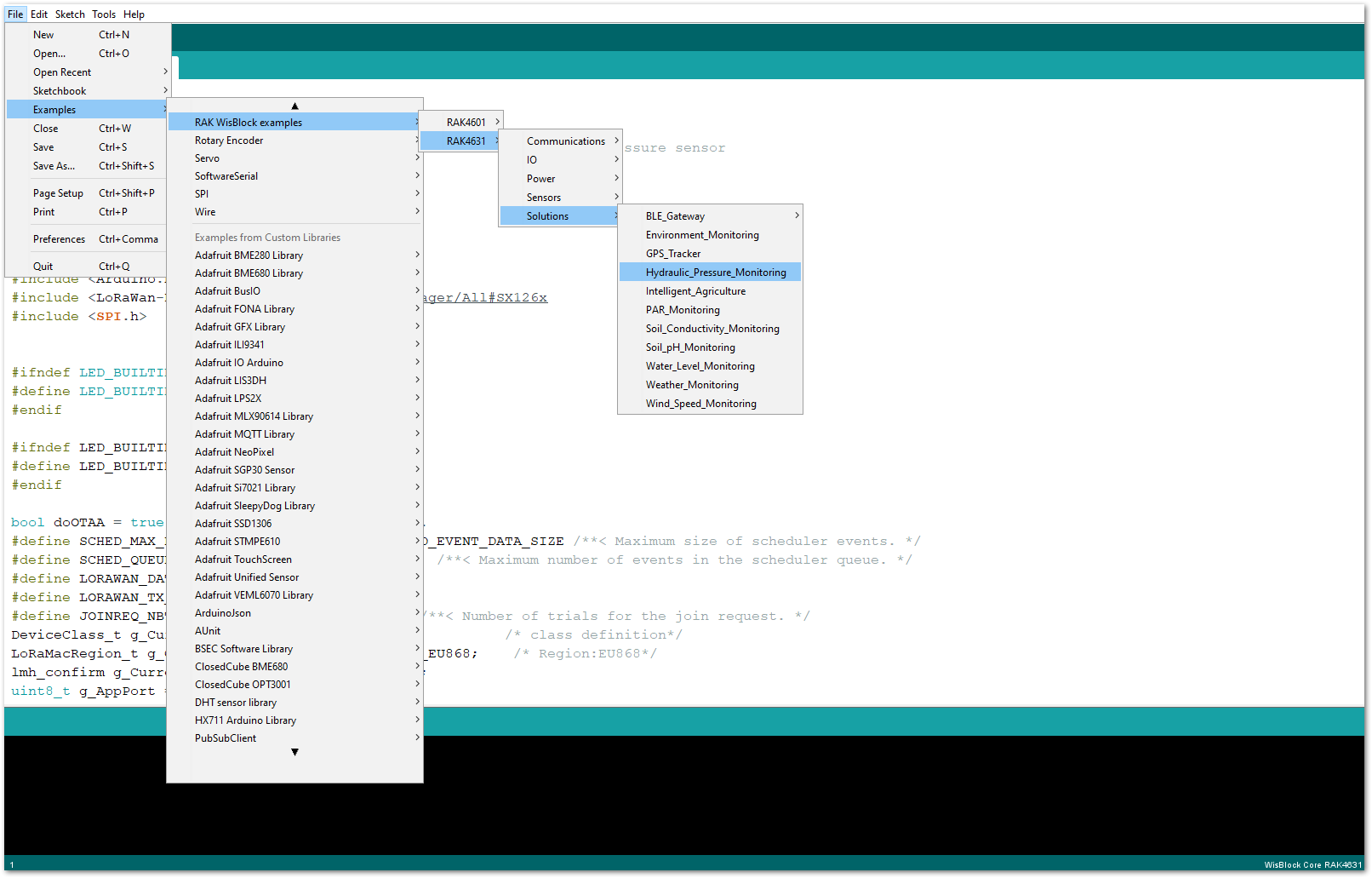Click Save As... in File menu
The width and height of the screenshot is (1372, 878).
tap(89, 166)
